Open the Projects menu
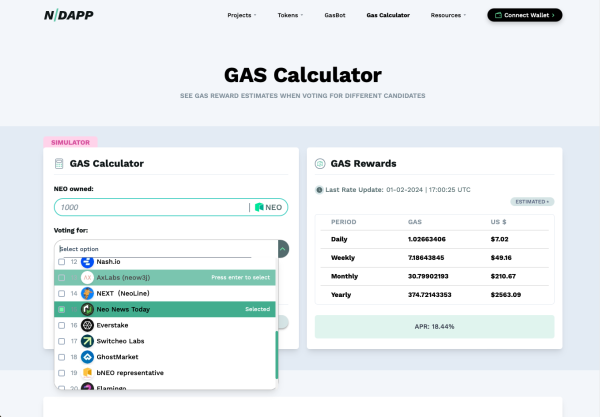600x417 pixels. click(x=242, y=15)
